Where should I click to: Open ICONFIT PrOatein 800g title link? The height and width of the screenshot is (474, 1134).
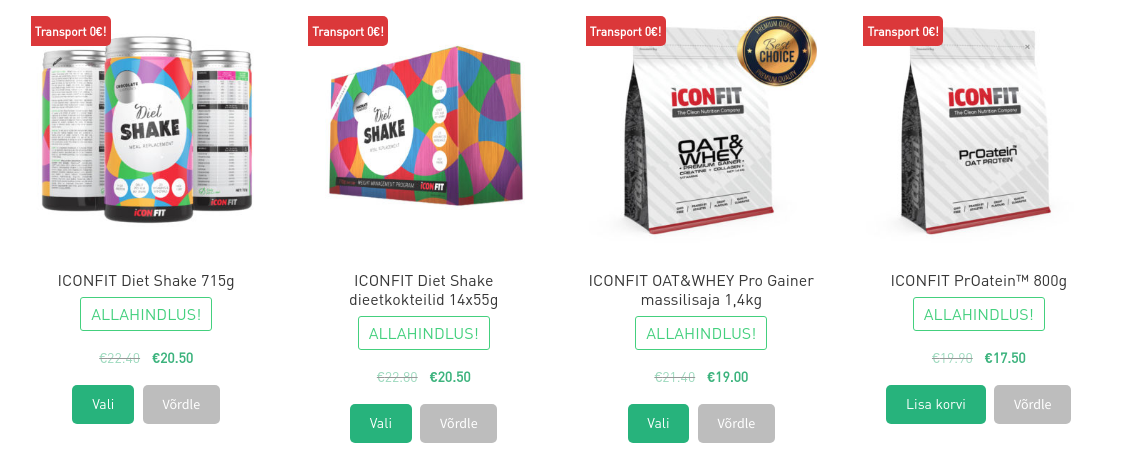[979, 281]
